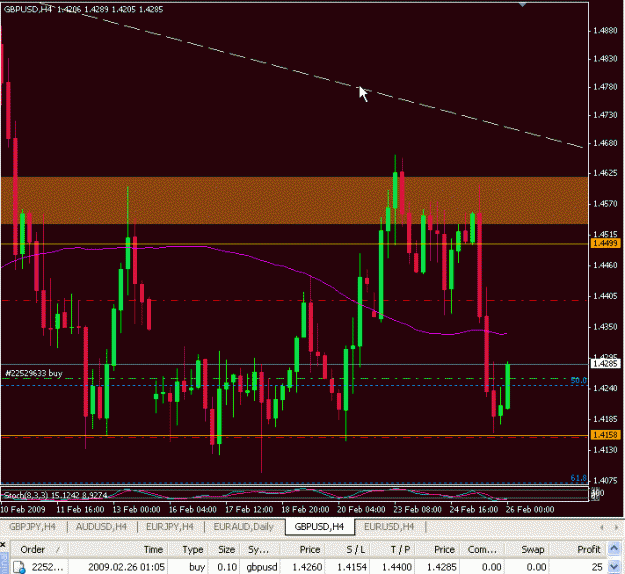Click the orange 1.4158 price label on axis

(605, 435)
